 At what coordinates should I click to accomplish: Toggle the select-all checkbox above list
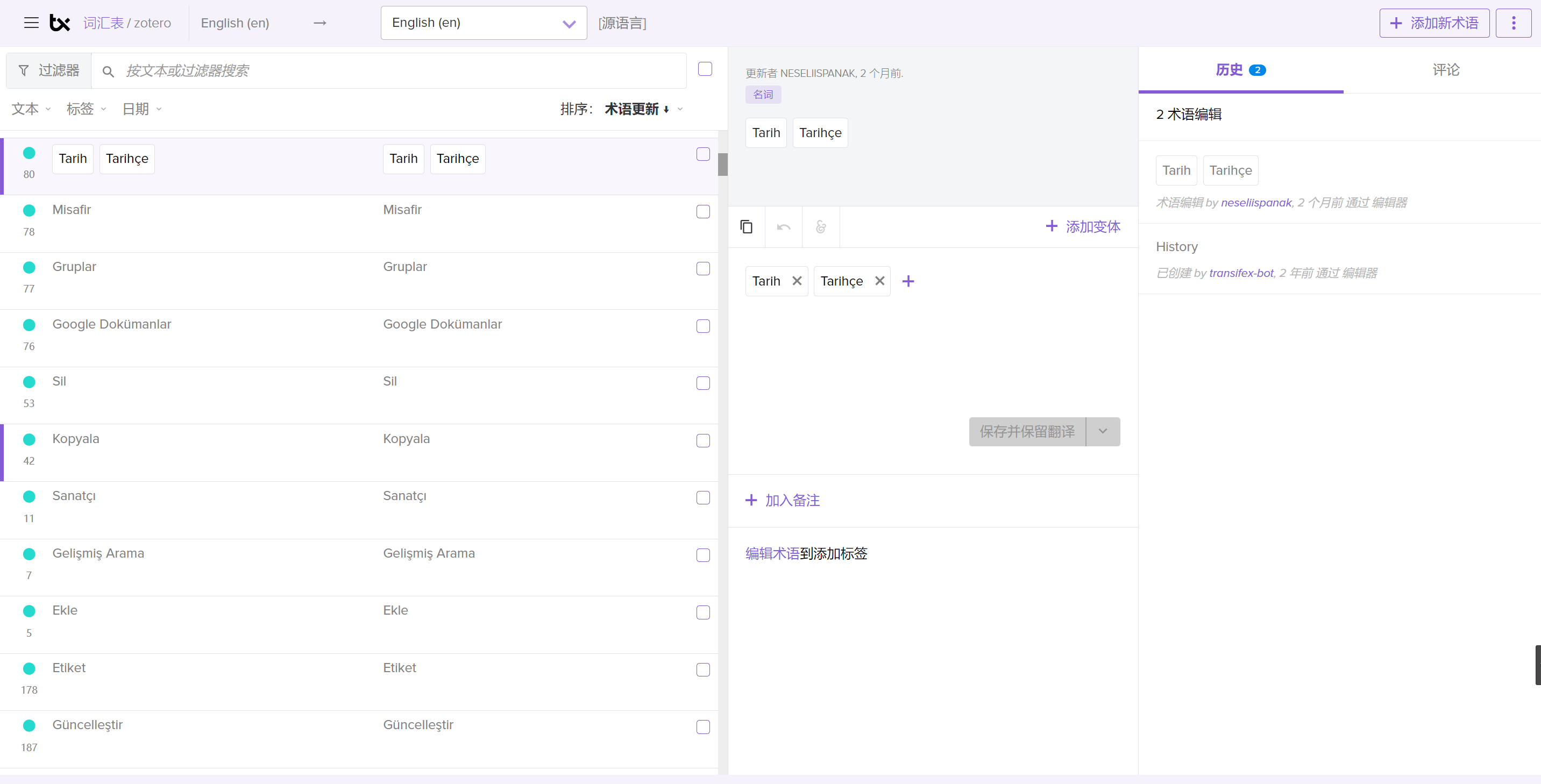[705, 69]
